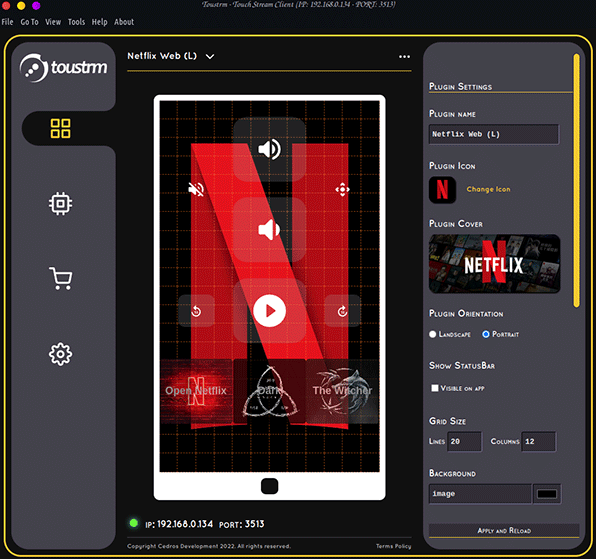Open the View menu
The image size is (596, 559).
tap(53, 22)
